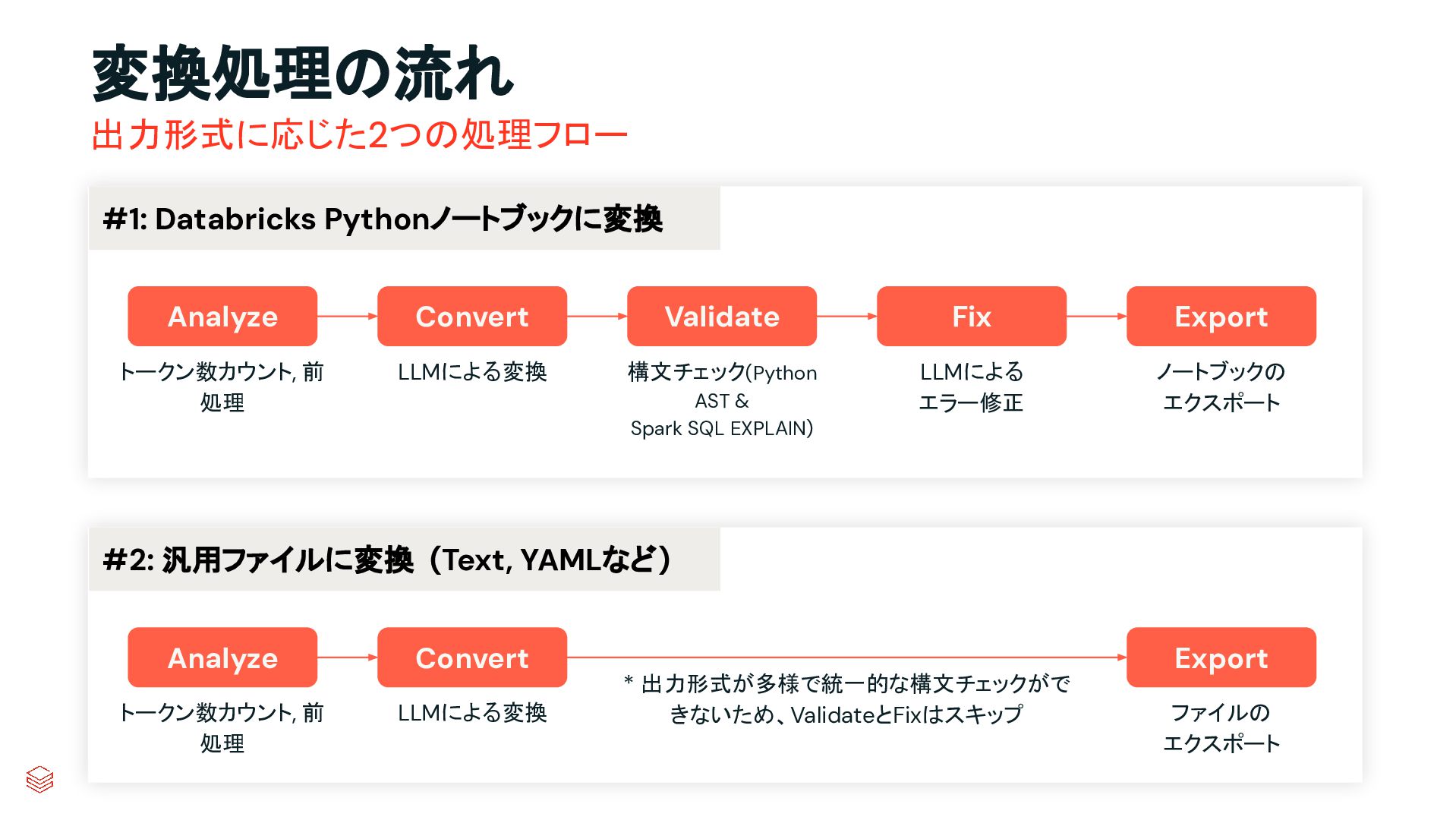Click the #2 汎用ファイルに変換 header
Image resolution: width=1456 pixels, height=820 pixels.
[x=387, y=560]
